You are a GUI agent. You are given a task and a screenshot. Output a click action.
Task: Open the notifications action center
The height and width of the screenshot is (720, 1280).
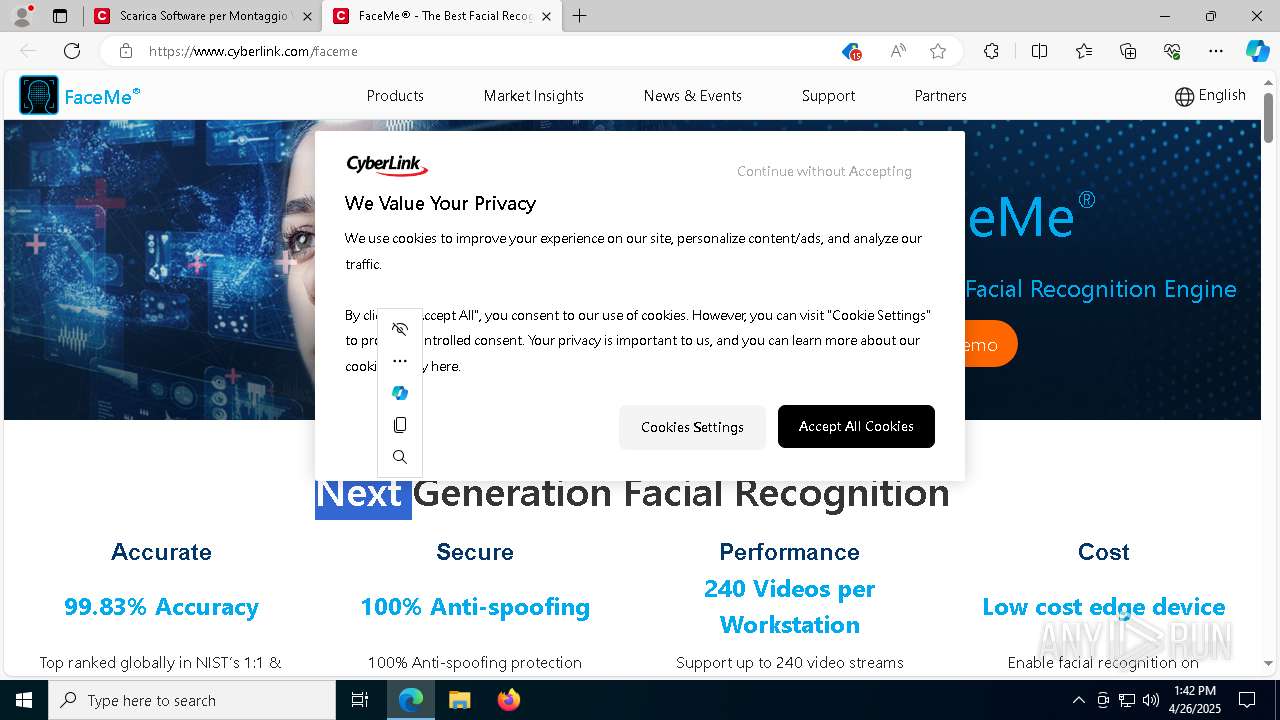pyautogui.click(x=1247, y=700)
